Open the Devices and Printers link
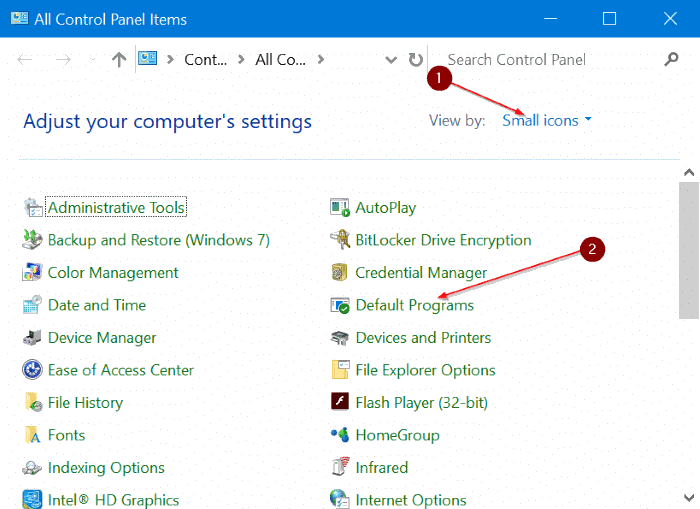The width and height of the screenshot is (700, 509). (x=423, y=338)
